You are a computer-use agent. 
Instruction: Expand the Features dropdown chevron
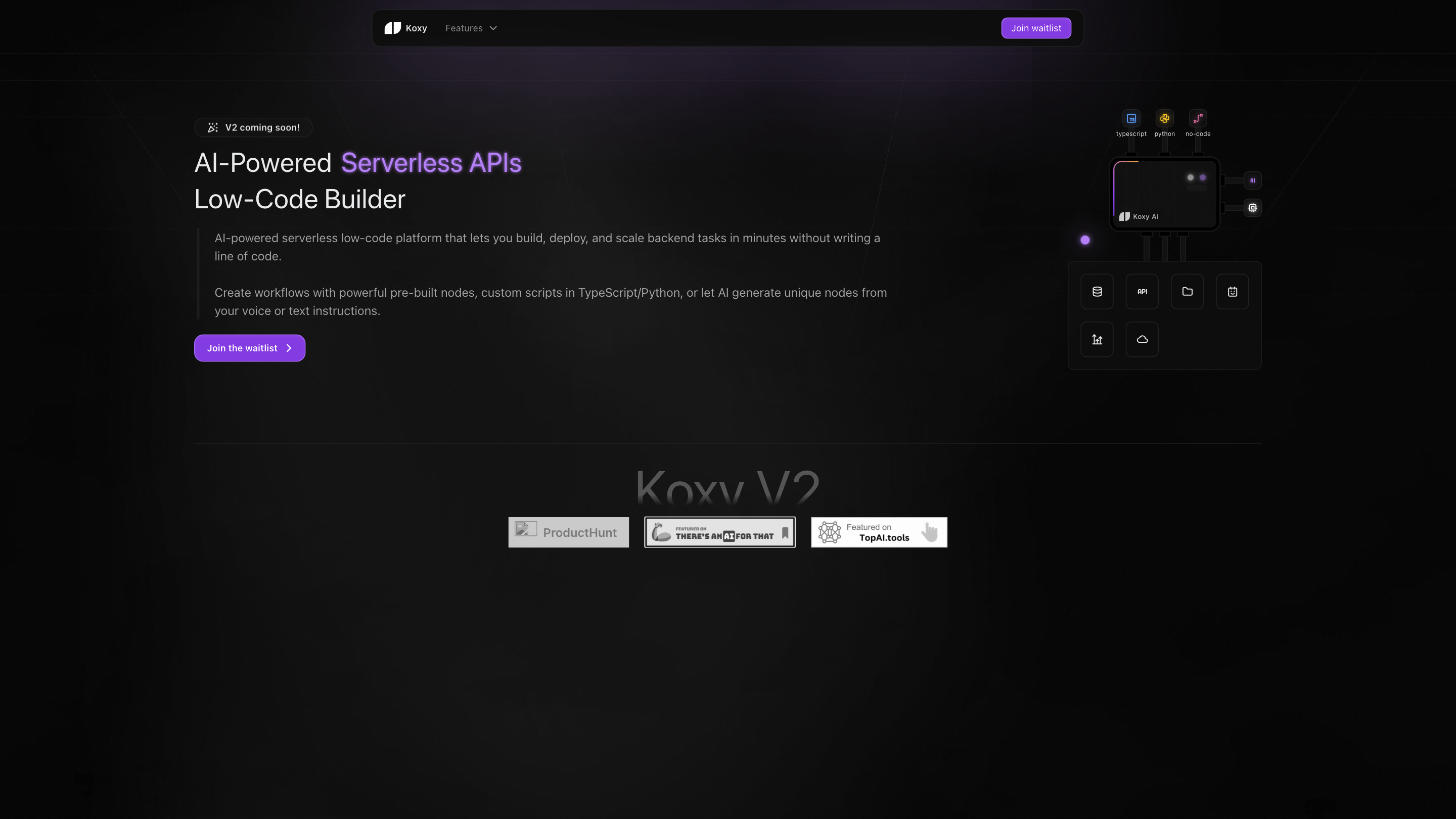493,28
